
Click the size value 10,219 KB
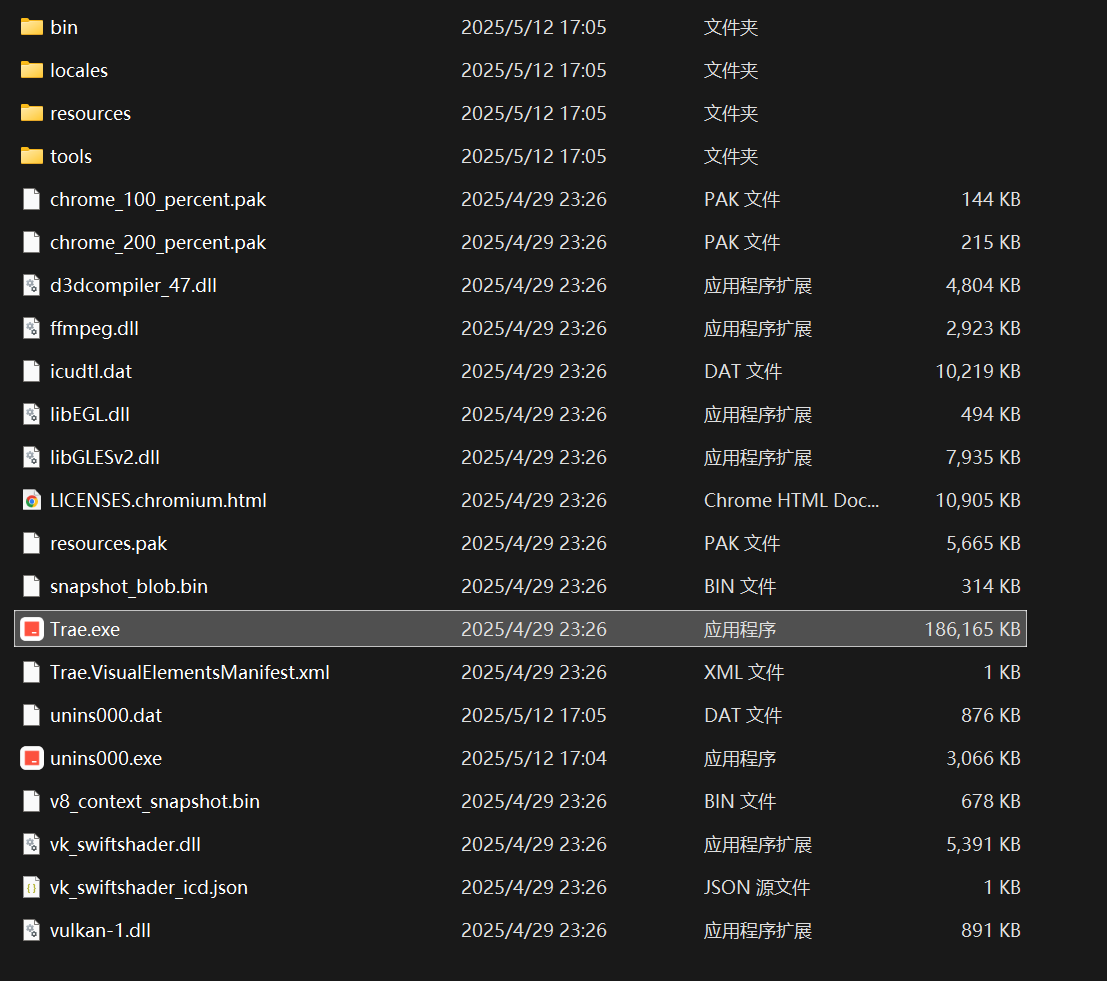(978, 371)
